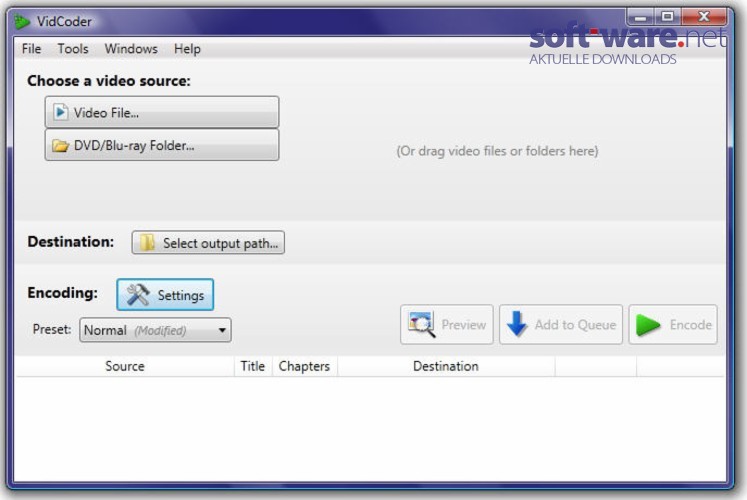Screen dimensions: 747x500
Task: Open the encoding Settings
Action: coord(165,295)
